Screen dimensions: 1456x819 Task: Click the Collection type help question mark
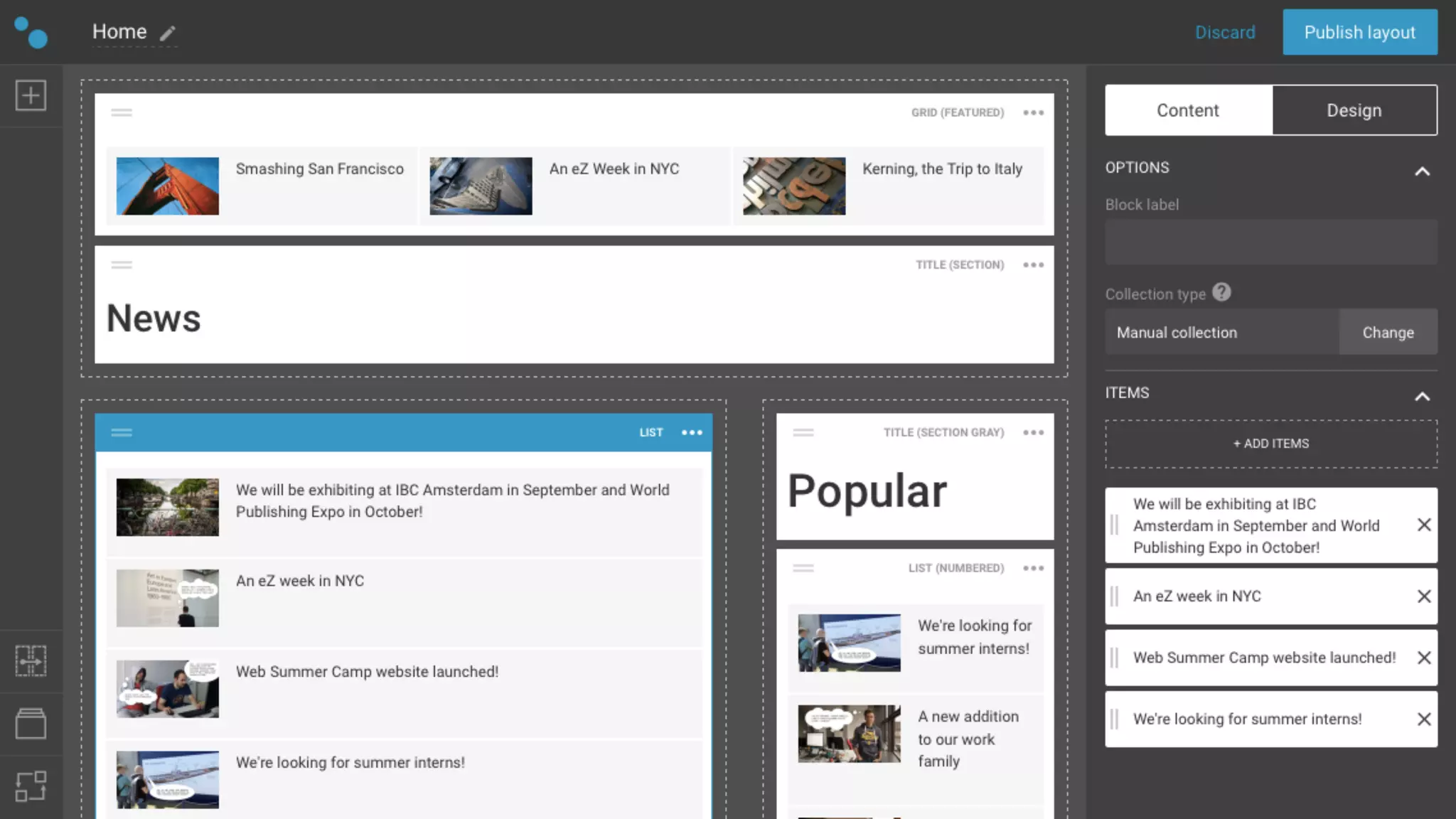click(1221, 292)
